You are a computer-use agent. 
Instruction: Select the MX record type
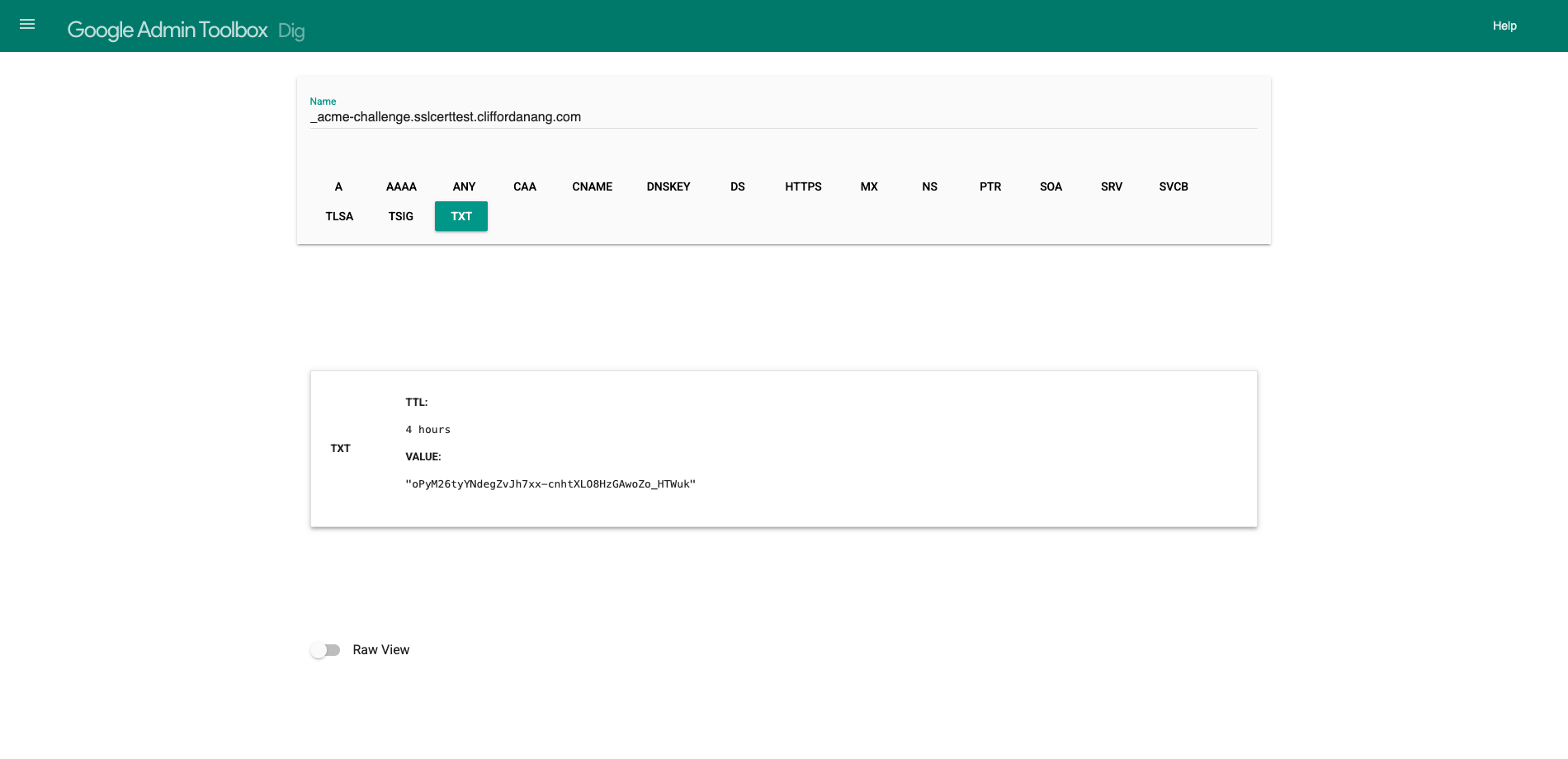(869, 186)
